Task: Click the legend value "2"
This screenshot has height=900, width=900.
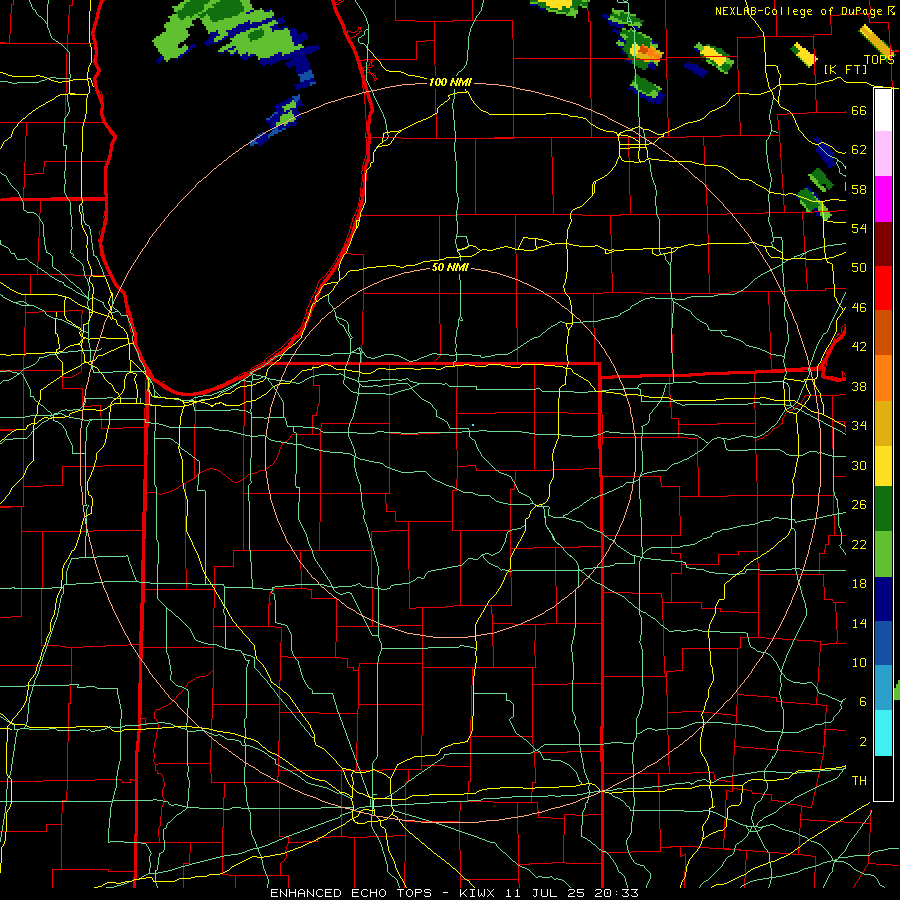Action: coord(863,742)
